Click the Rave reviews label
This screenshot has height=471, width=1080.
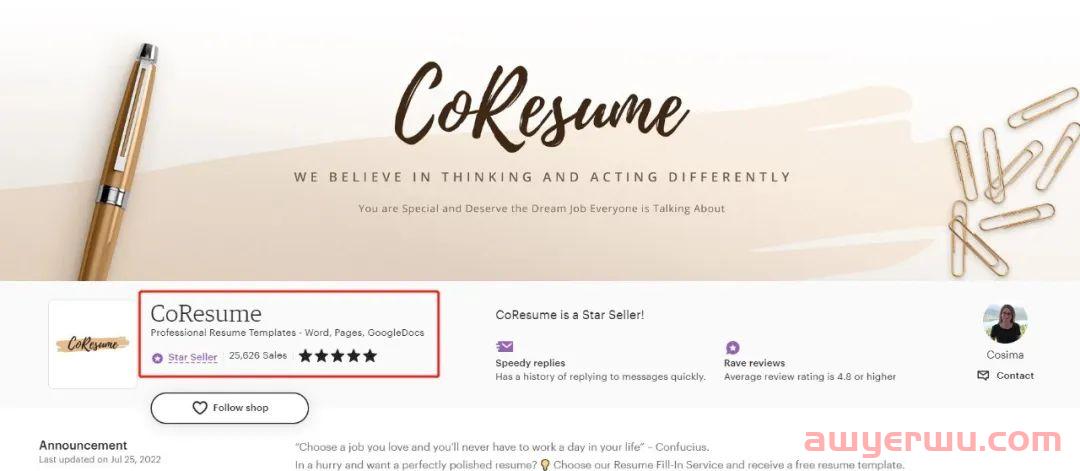tap(754, 363)
